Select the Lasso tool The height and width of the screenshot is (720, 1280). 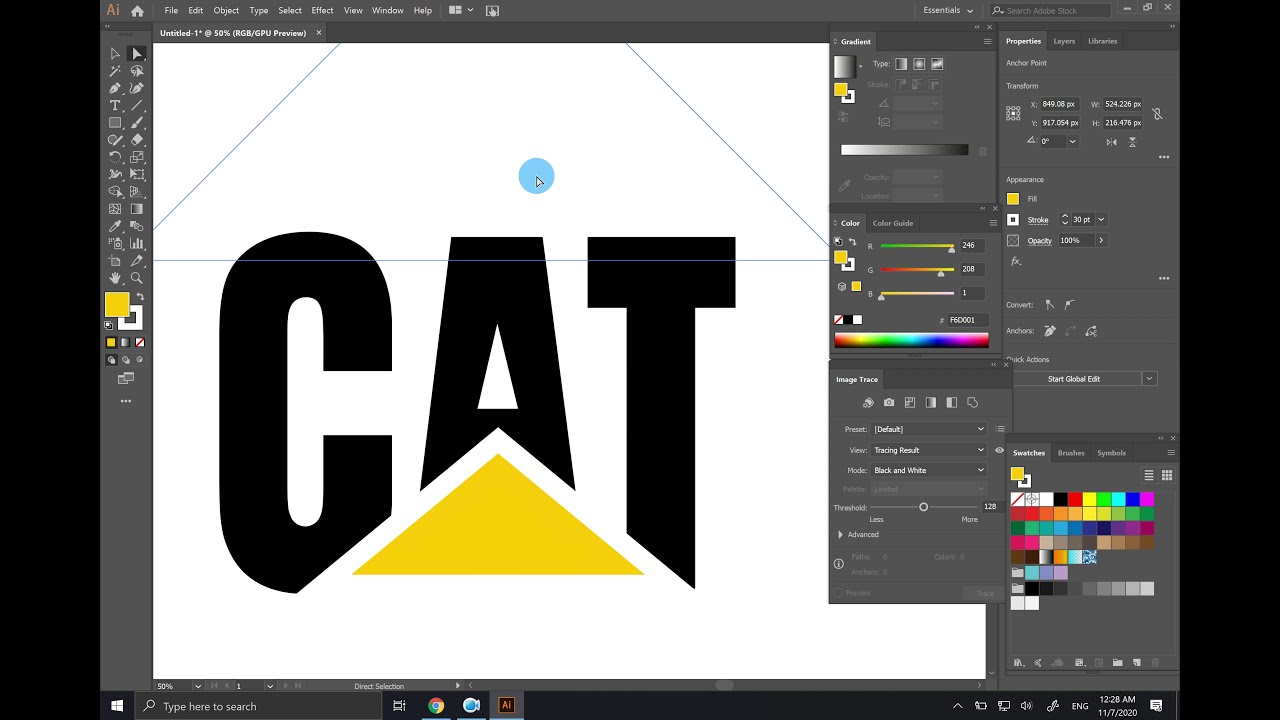137,71
